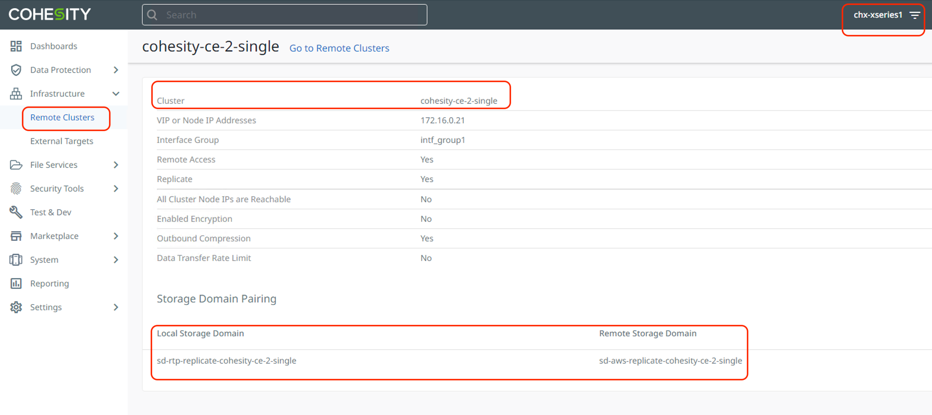Image resolution: width=932 pixels, height=415 pixels.
Task: Click the search magnifier icon
Action: [152, 15]
